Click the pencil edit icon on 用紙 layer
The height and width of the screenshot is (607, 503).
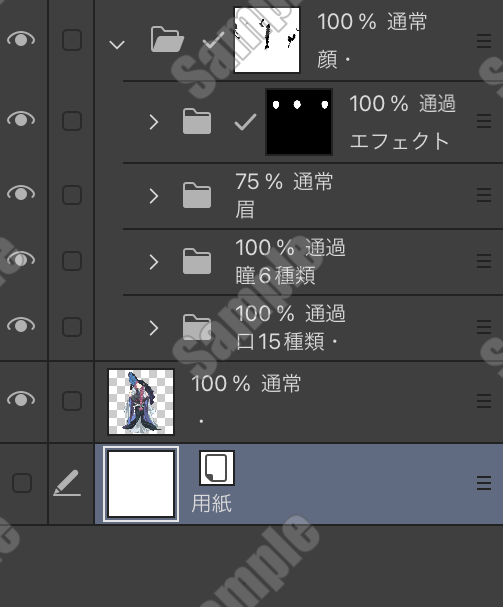67,483
